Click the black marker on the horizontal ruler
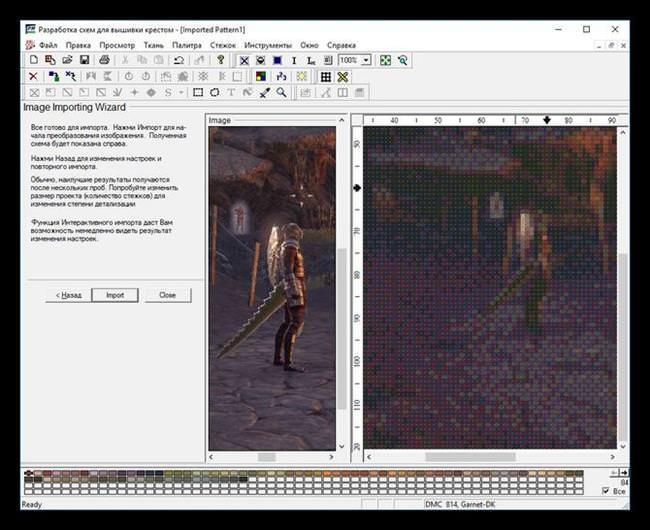The image size is (650, 530). pyautogui.click(x=547, y=120)
